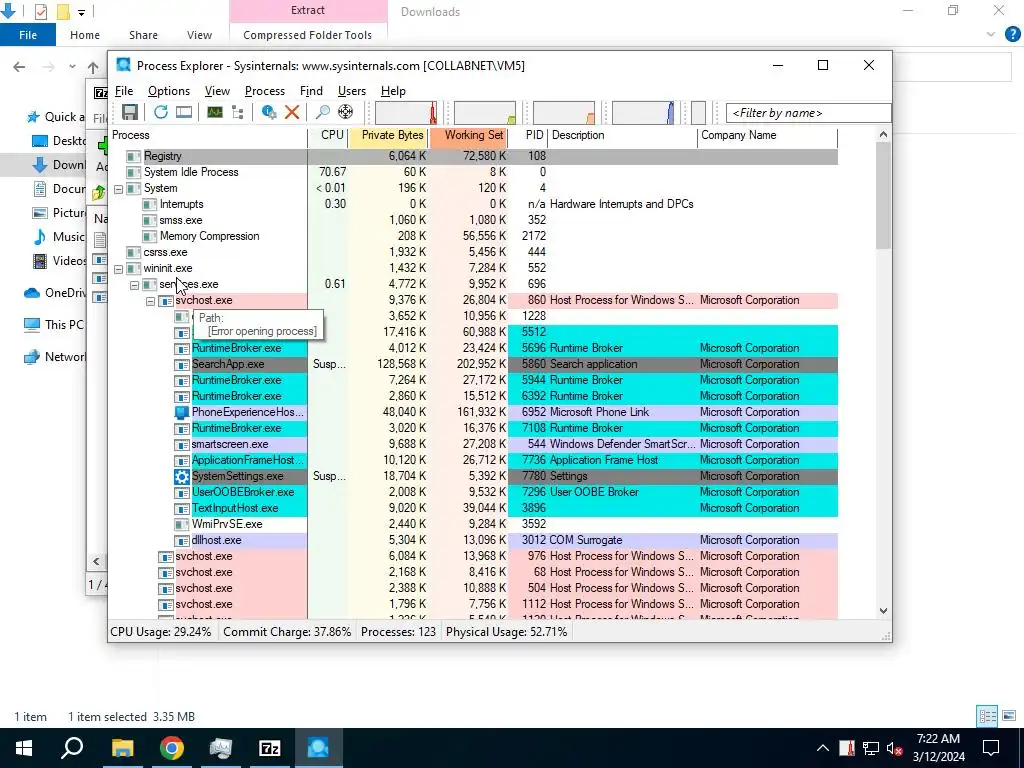Sort by the CPU column header
Viewport: 1024px width, 768px height.
click(x=328, y=135)
